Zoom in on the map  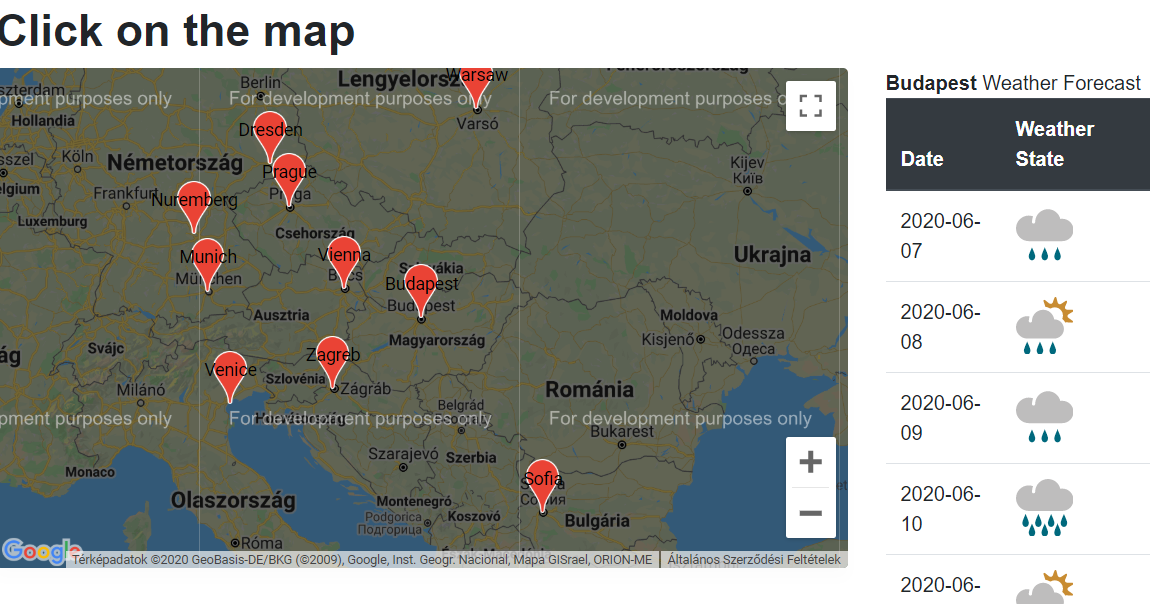[810, 461]
